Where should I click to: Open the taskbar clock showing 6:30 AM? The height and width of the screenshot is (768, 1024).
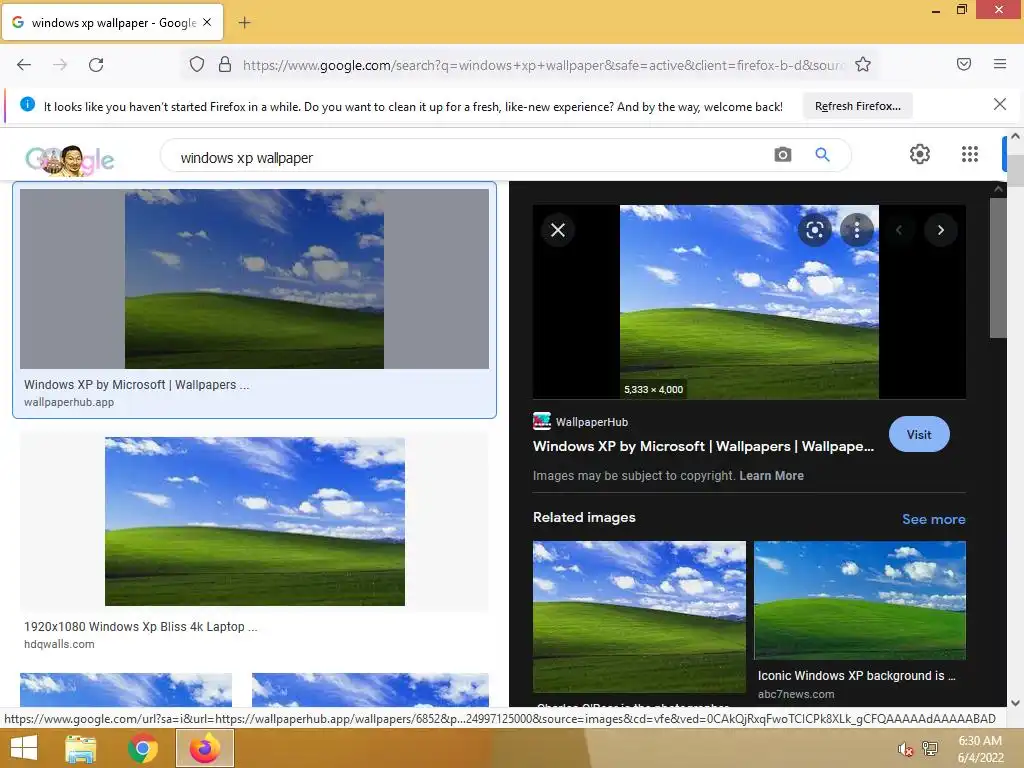point(980,749)
